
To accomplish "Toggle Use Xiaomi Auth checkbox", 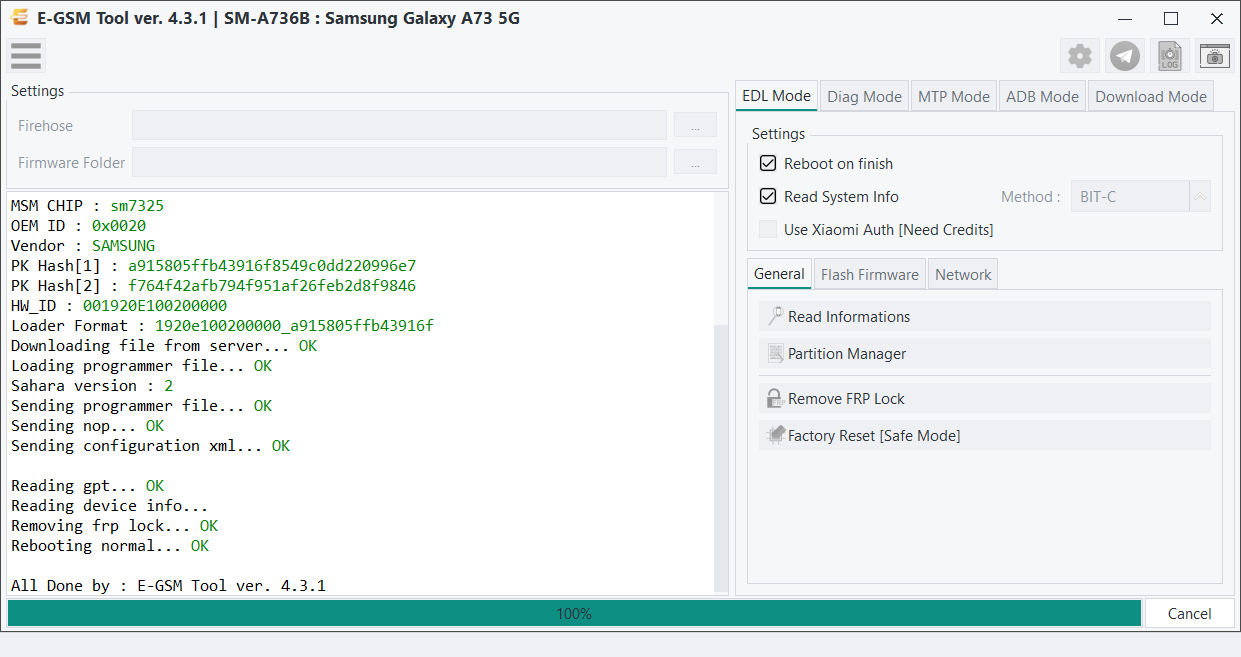I will click(x=768, y=229).
